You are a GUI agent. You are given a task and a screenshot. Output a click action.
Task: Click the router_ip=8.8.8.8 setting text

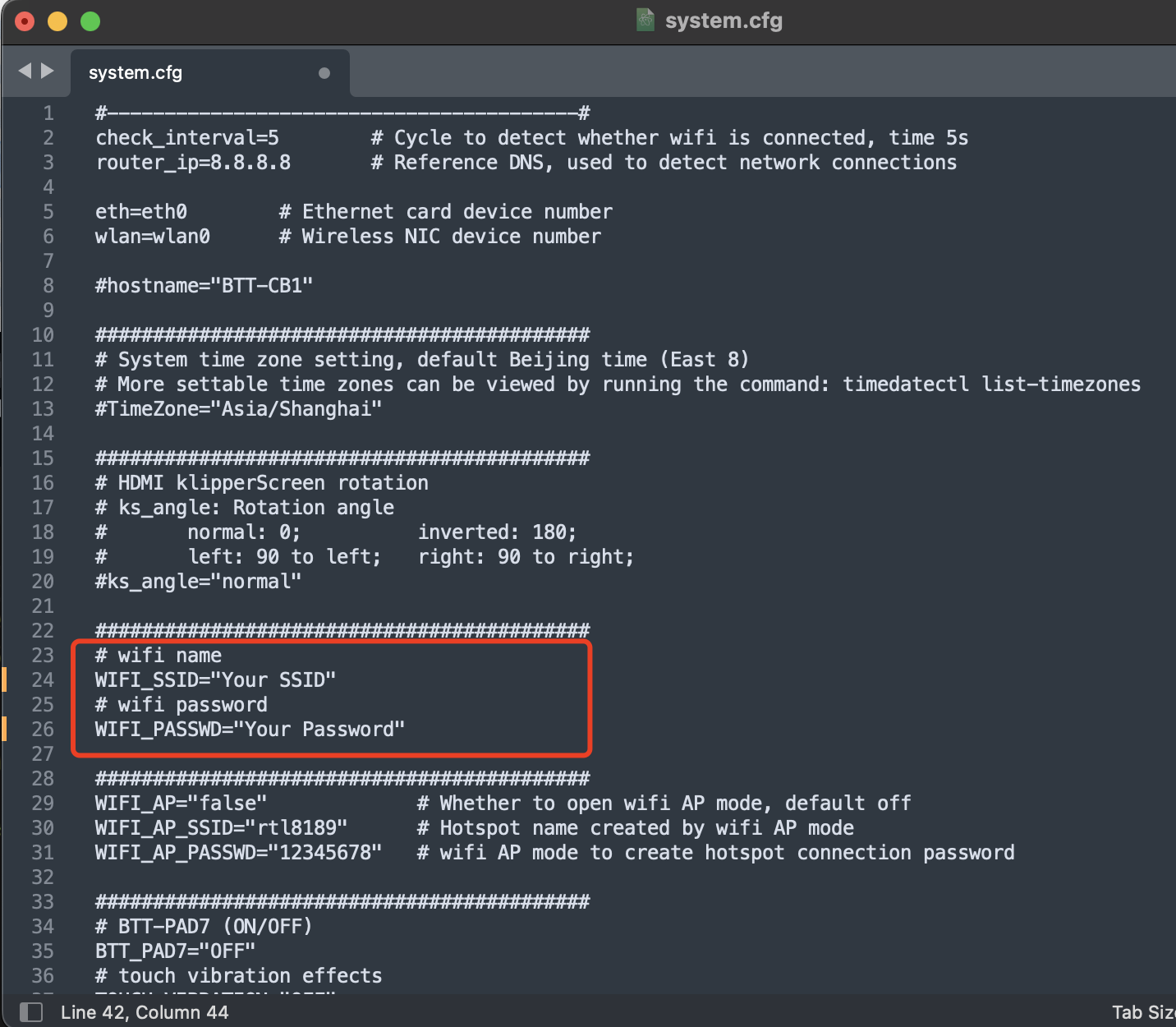coord(193,163)
